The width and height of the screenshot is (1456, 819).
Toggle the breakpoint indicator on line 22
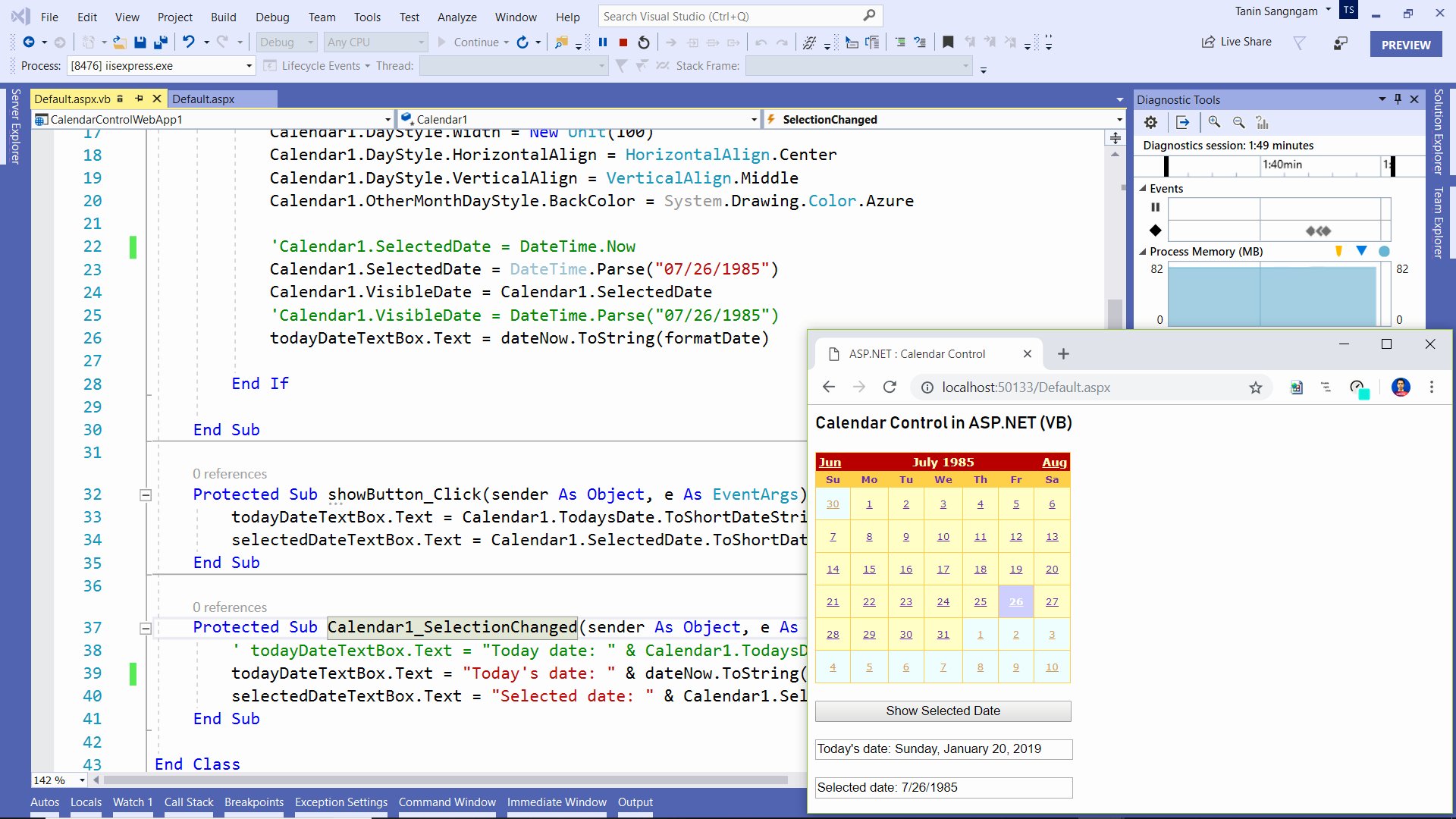tap(133, 246)
